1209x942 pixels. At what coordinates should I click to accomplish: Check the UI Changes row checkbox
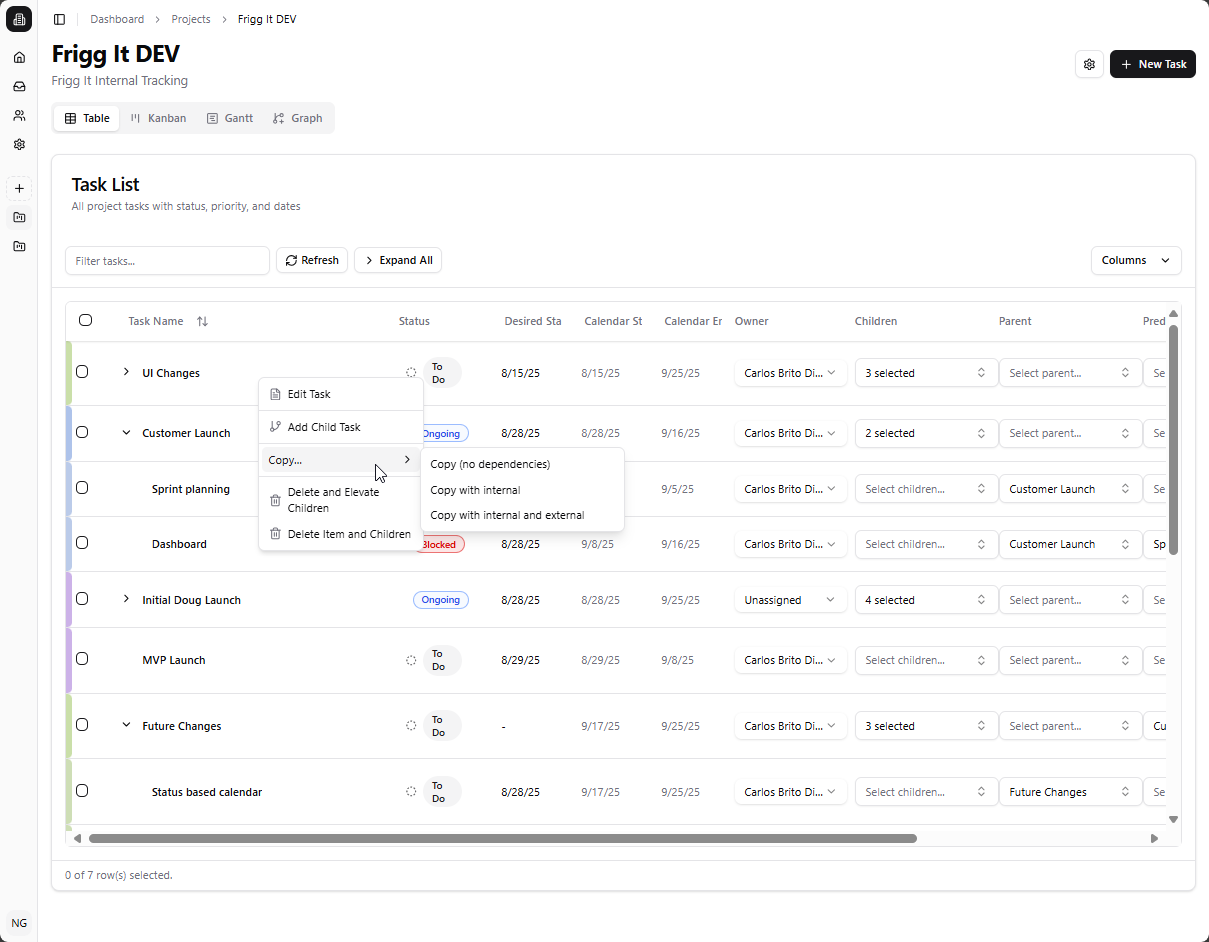(82, 371)
